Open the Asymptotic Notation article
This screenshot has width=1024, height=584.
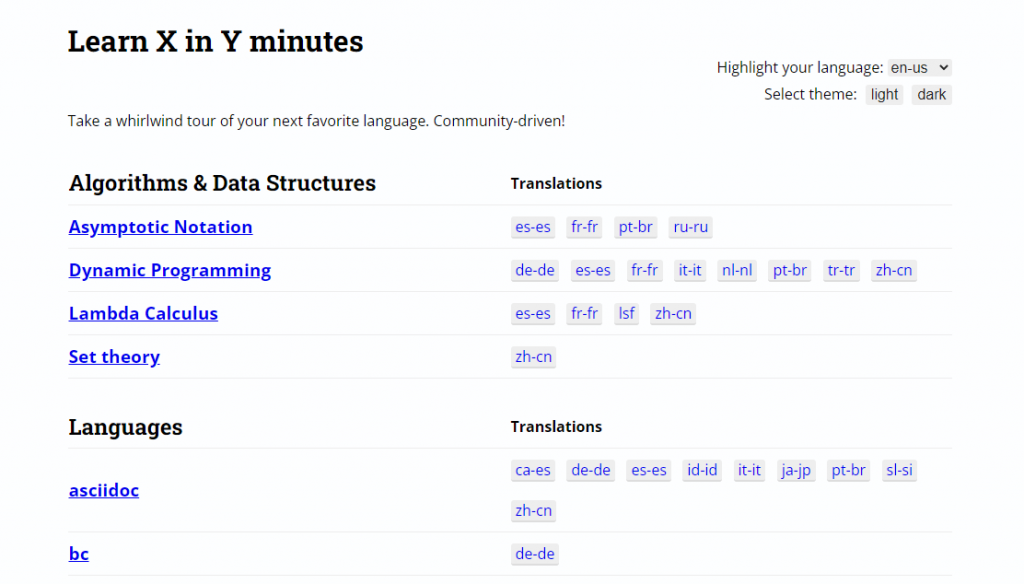[x=160, y=227]
